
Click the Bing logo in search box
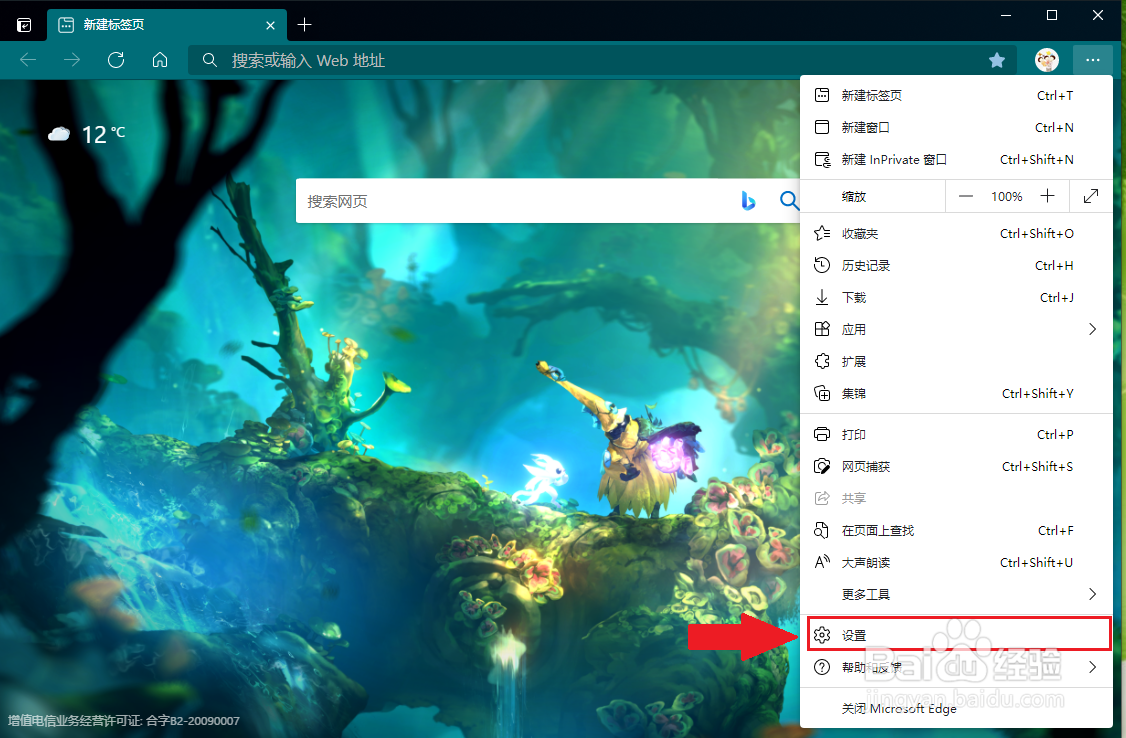point(748,201)
